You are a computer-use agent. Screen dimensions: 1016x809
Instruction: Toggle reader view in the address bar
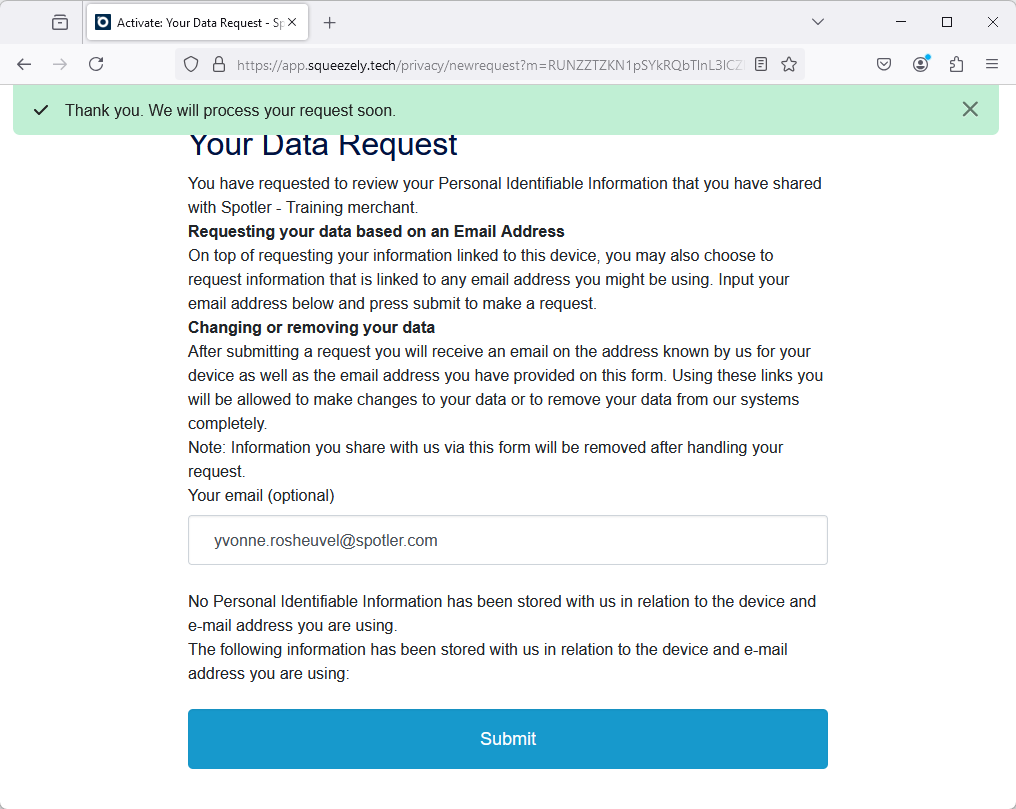pos(761,64)
